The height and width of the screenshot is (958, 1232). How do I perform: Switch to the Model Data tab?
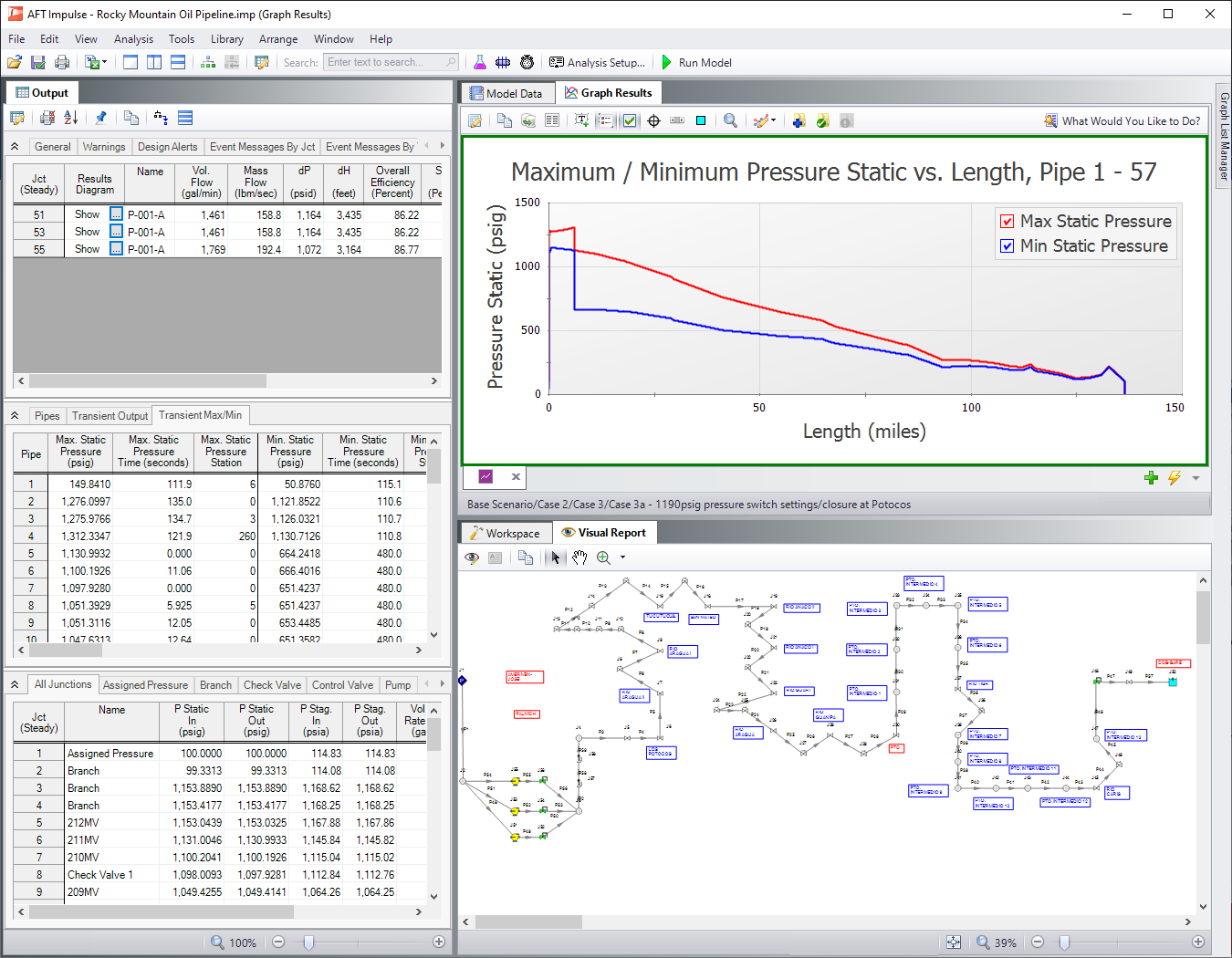pyautogui.click(x=506, y=92)
